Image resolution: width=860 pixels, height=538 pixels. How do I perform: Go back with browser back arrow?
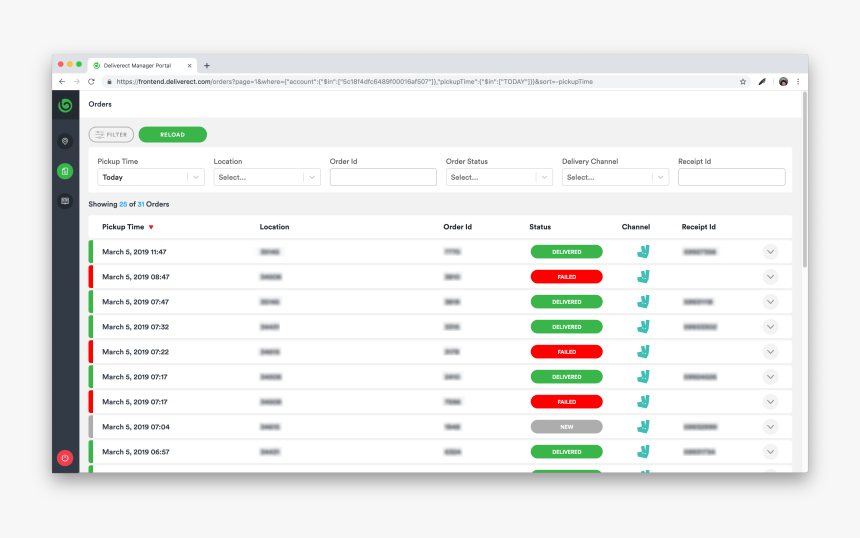(x=62, y=82)
